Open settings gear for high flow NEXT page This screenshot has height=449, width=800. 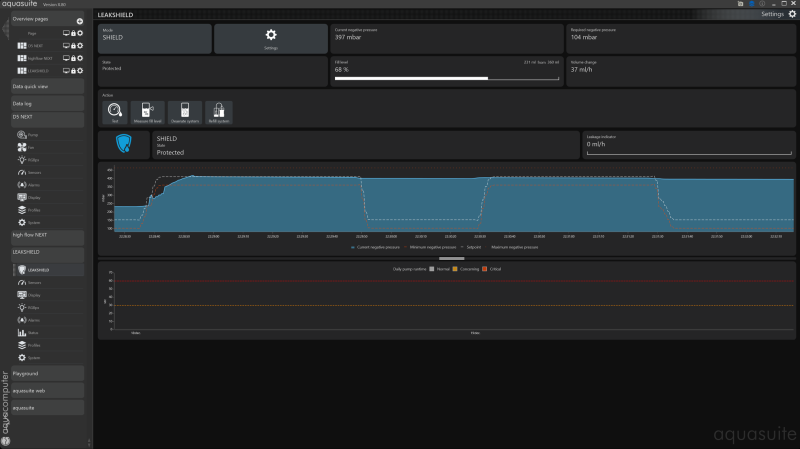coord(80,58)
